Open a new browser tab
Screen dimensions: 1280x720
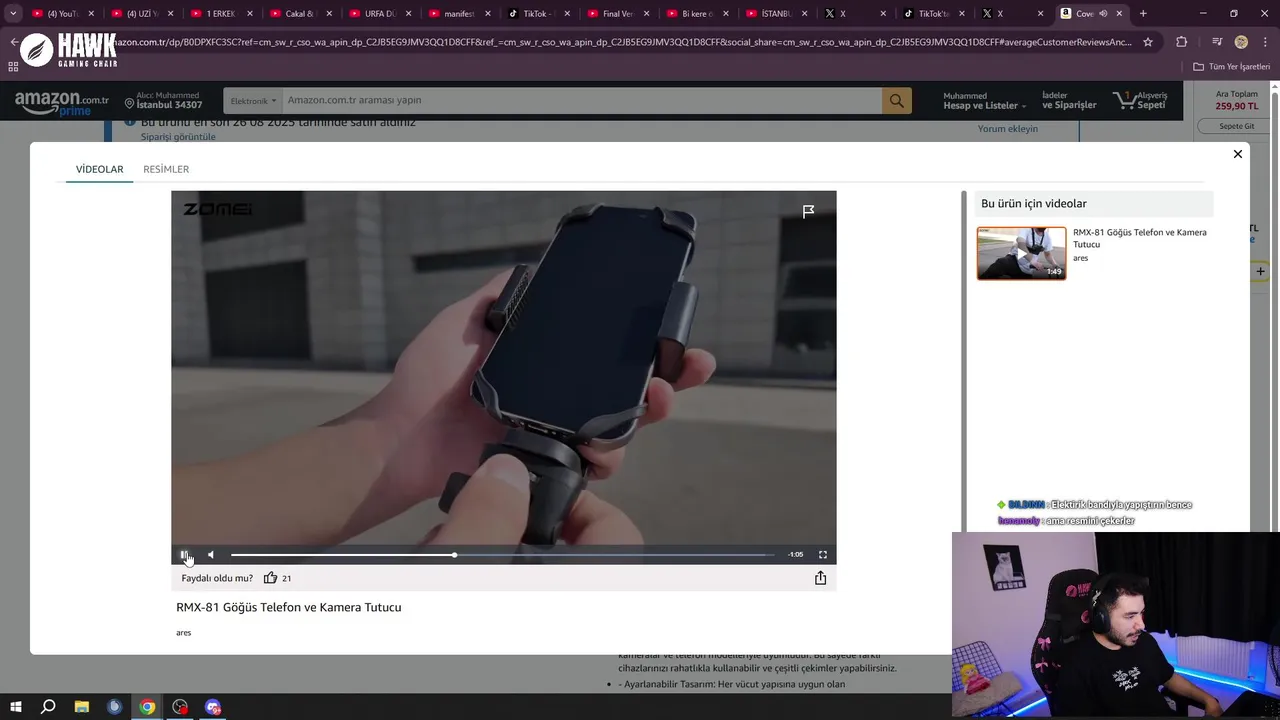pyautogui.click(x=1143, y=14)
